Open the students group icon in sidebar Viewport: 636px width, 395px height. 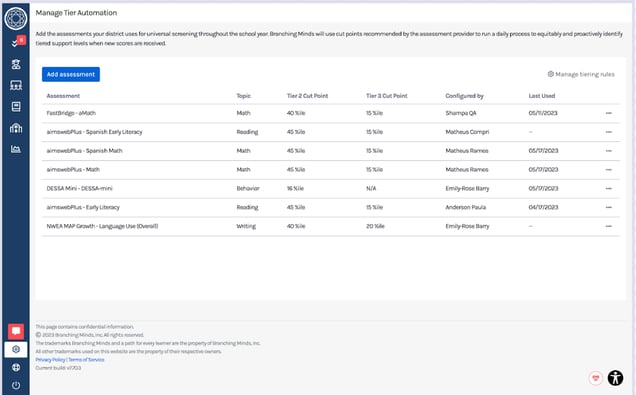coord(16,64)
